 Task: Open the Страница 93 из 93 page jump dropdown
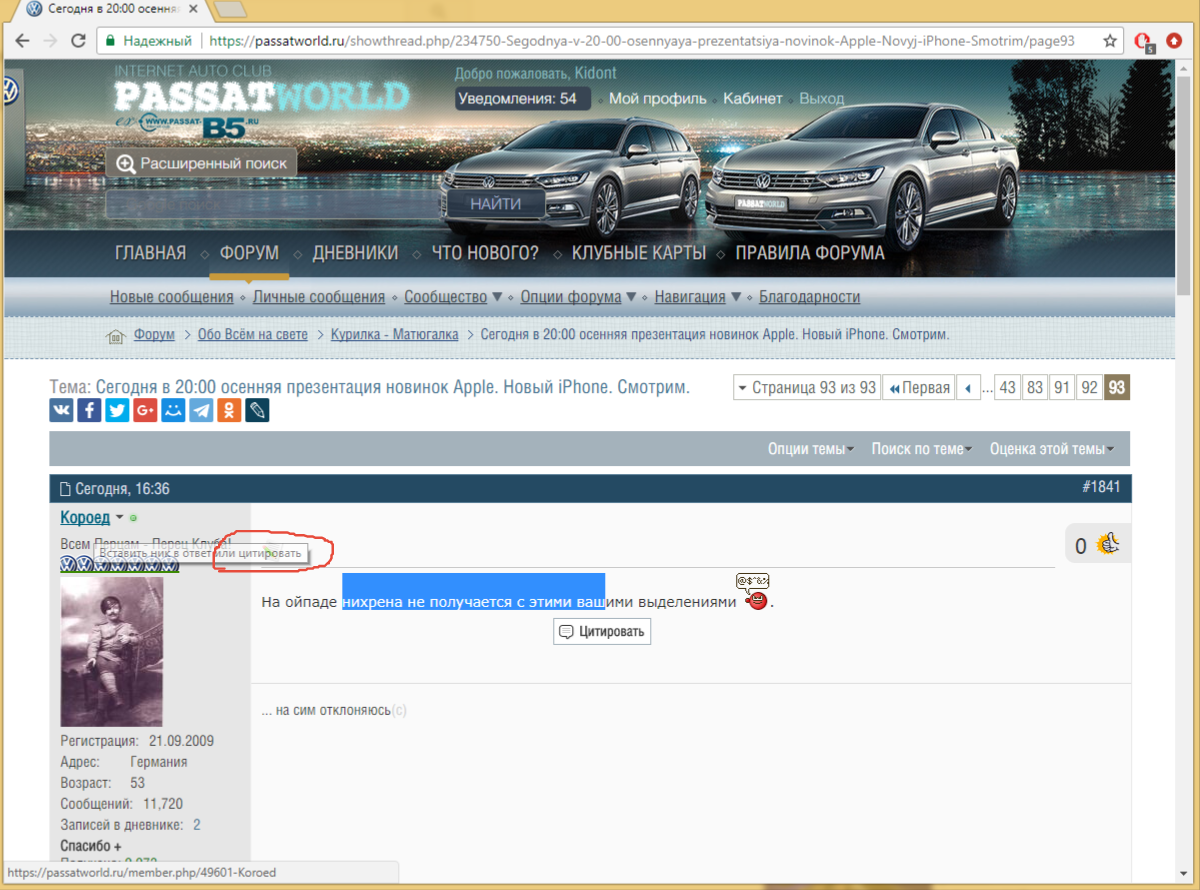point(805,388)
